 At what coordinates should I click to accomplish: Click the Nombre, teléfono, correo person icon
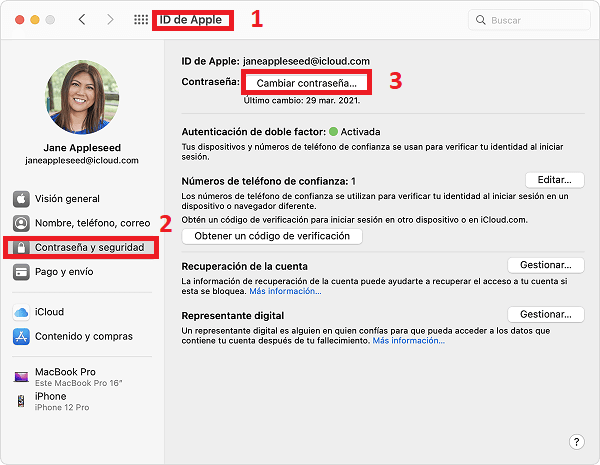pos(21,223)
